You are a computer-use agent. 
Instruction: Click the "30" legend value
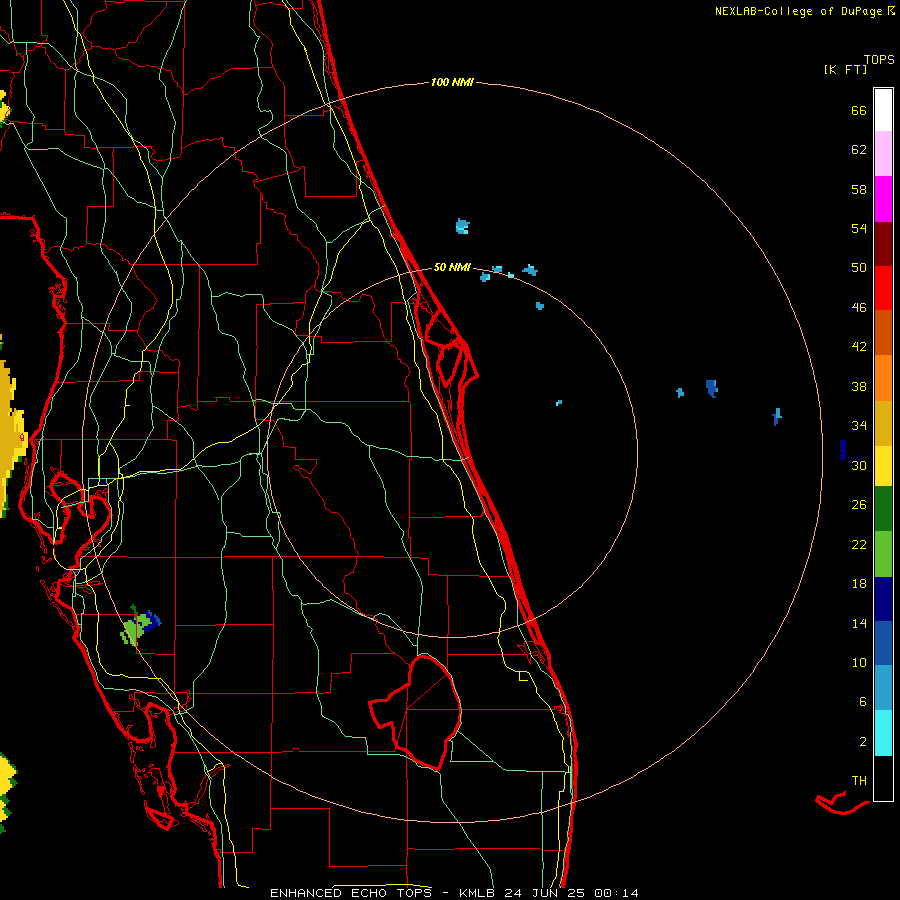859,465
